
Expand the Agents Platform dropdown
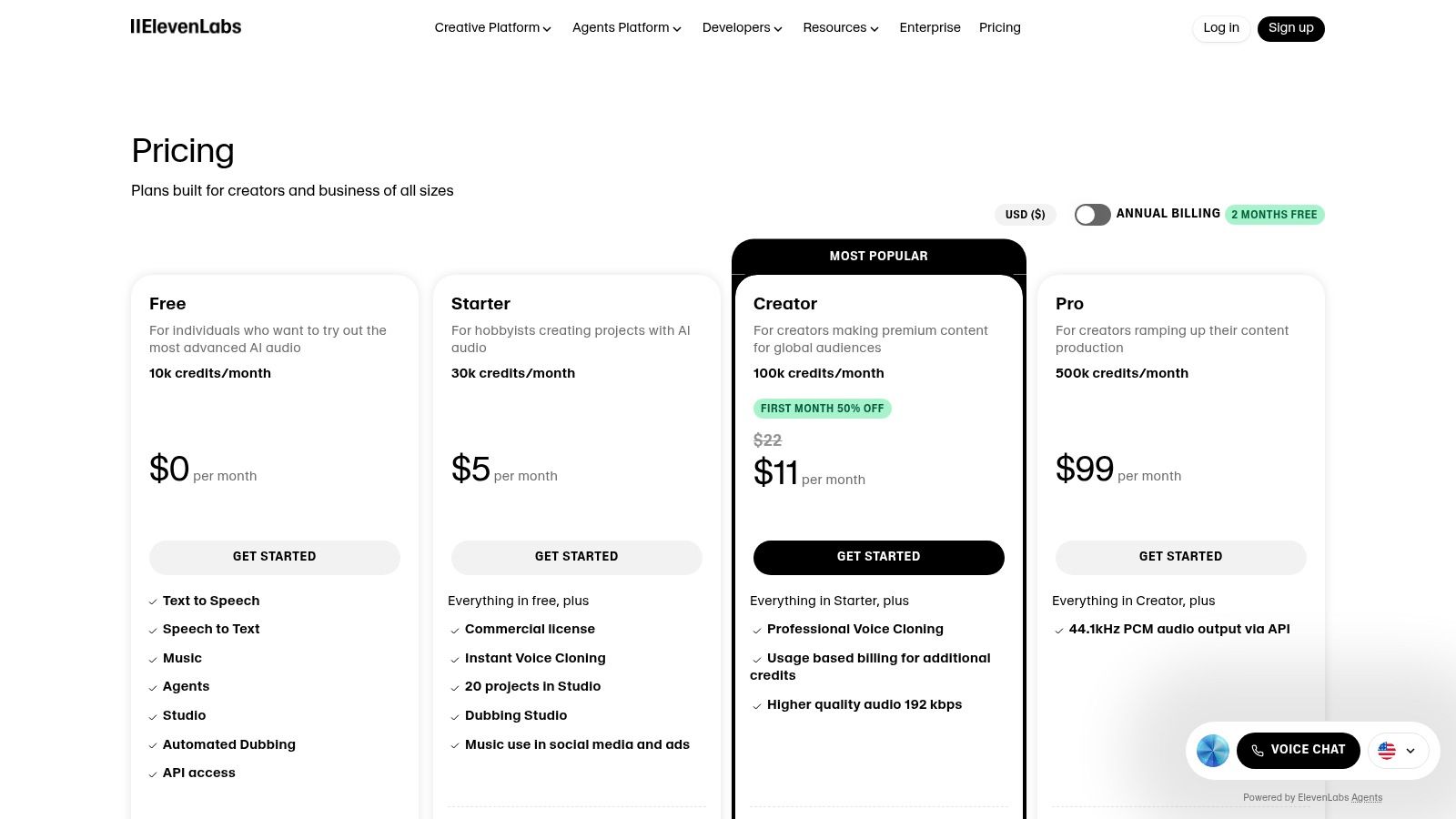click(x=626, y=28)
